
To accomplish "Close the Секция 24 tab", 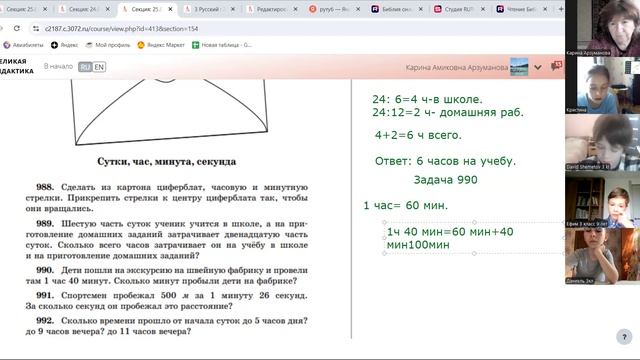I will click(x=108, y=9).
